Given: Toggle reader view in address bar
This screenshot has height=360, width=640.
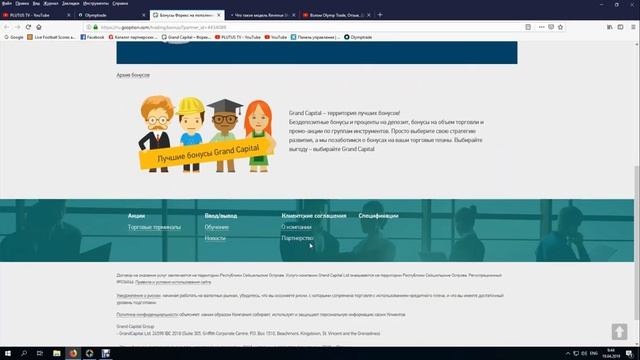Looking at the screenshot, I should coord(528,27).
